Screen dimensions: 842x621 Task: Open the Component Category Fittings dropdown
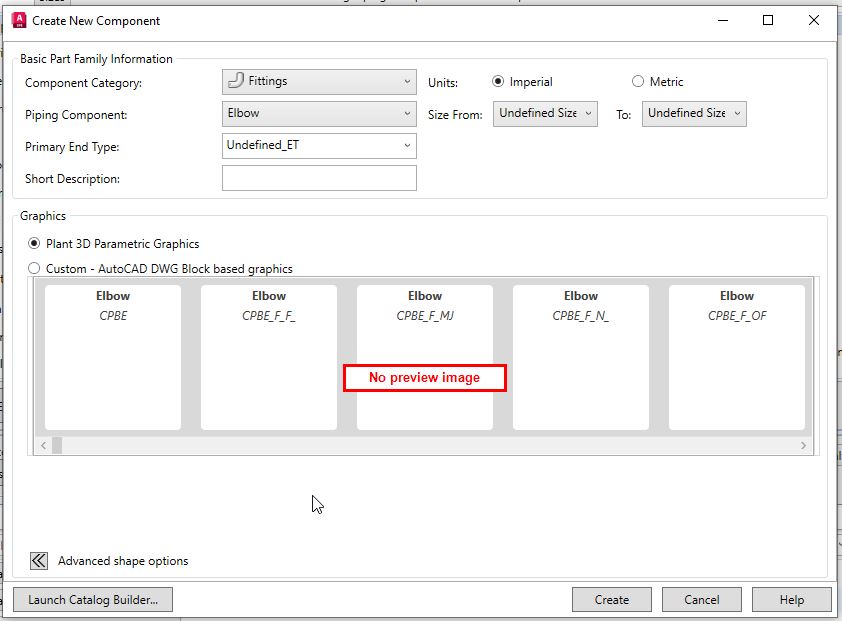(x=319, y=82)
